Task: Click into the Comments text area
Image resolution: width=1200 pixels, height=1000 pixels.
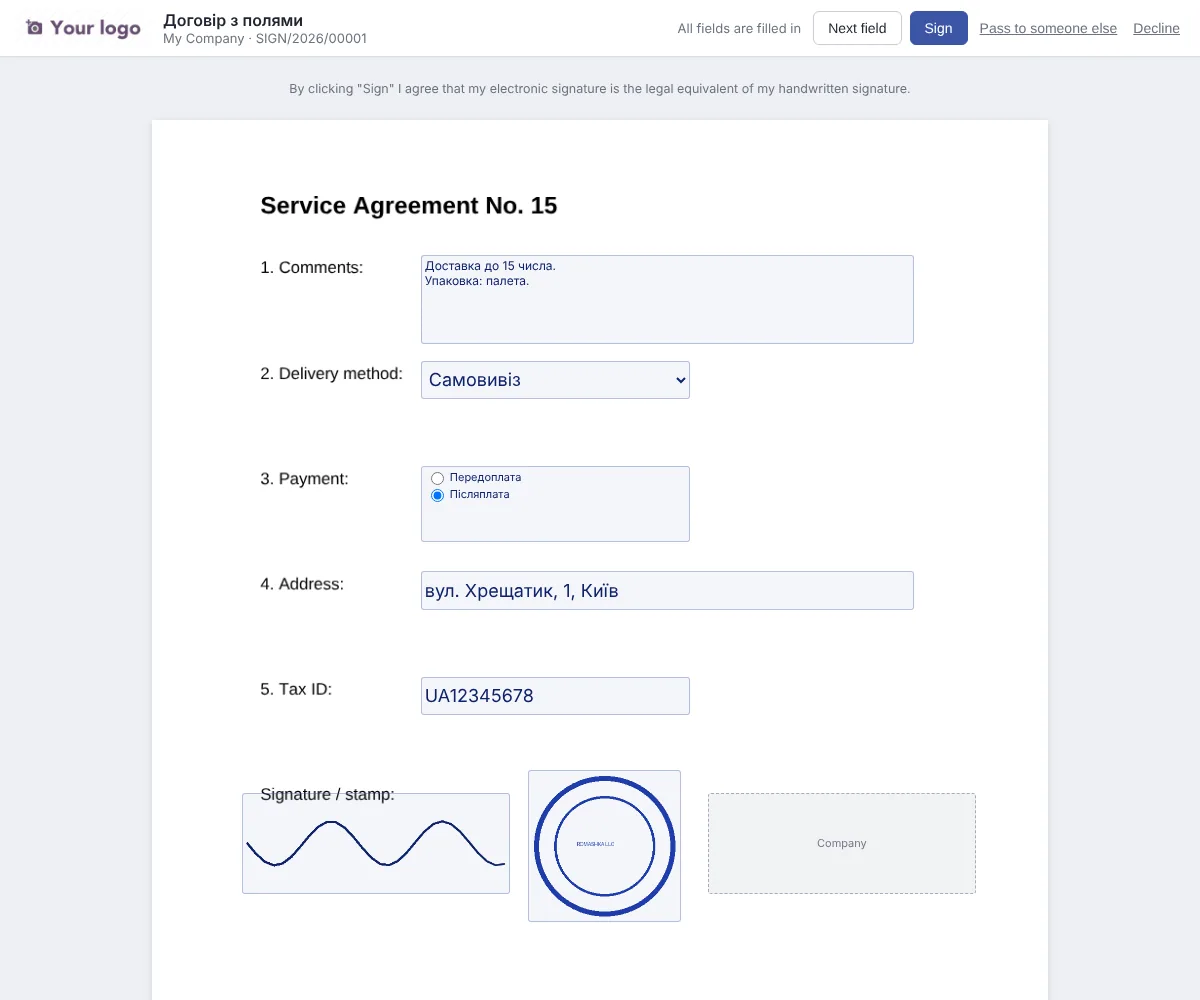Action: click(667, 299)
